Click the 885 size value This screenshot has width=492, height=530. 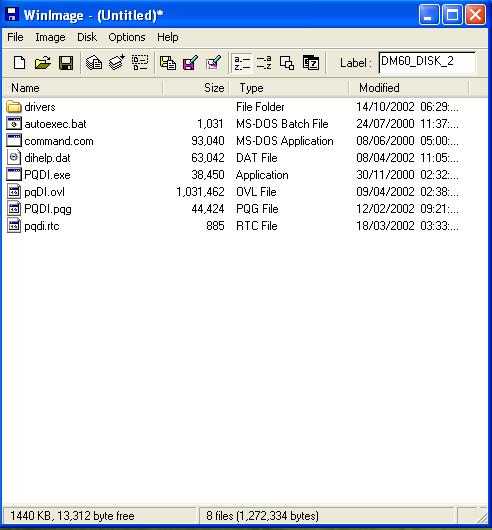[x=215, y=225]
